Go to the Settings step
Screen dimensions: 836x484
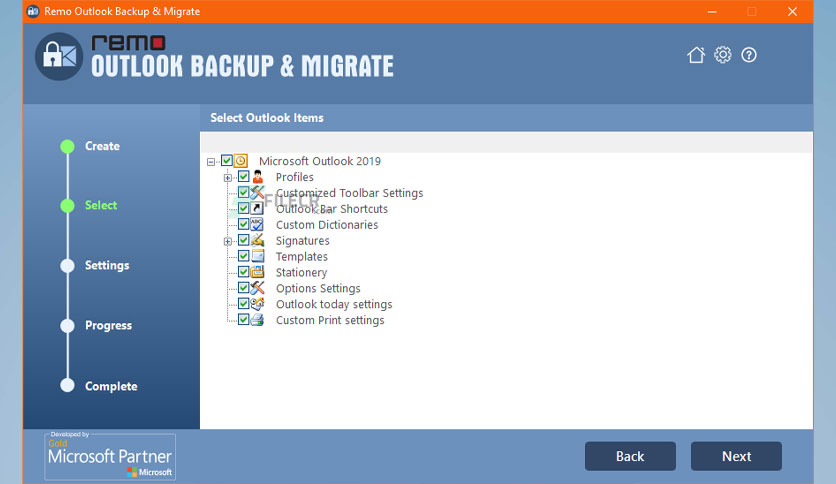[107, 265]
